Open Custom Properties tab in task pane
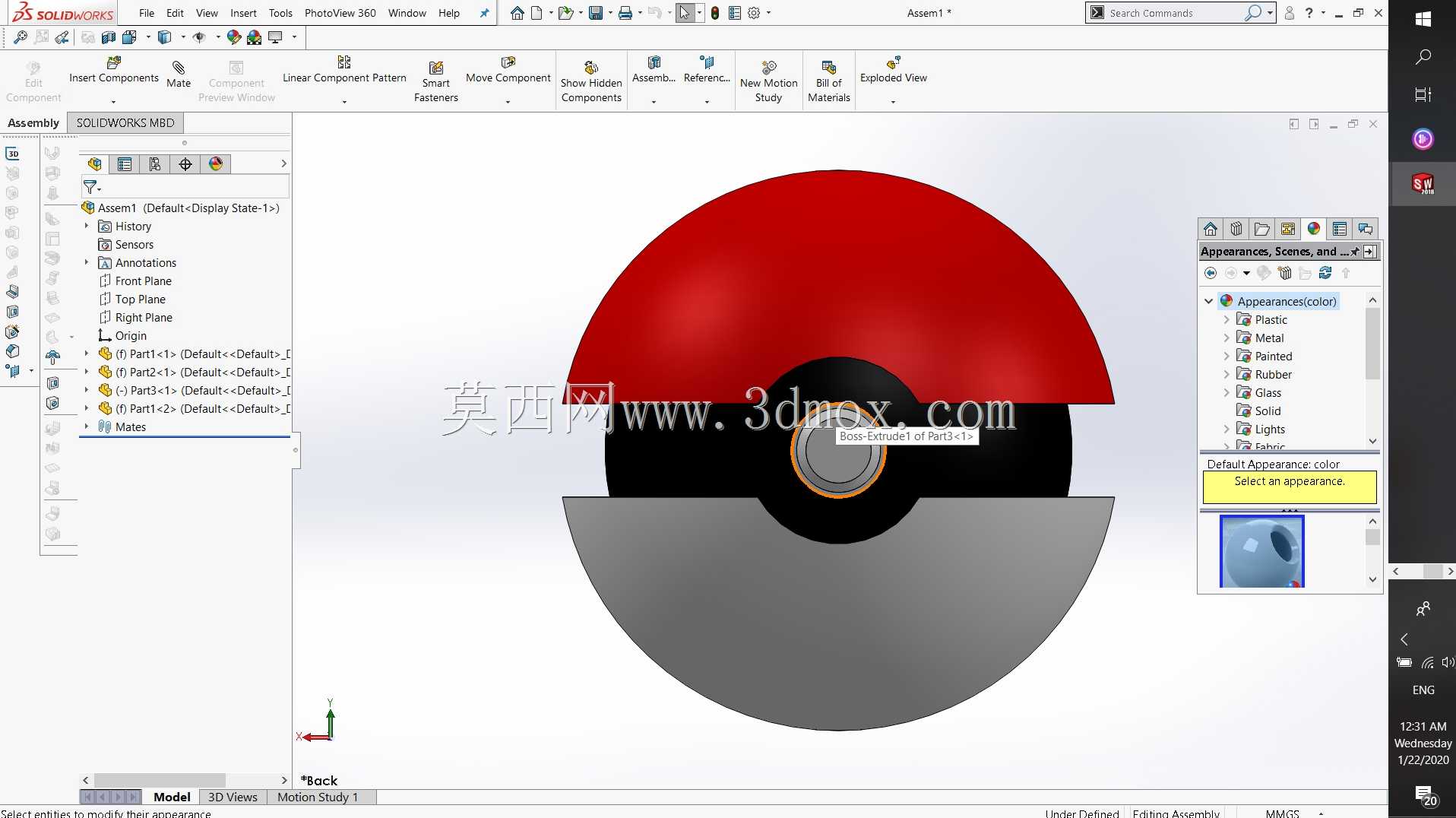Viewport: 1456px width, 818px height. [1340, 229]
